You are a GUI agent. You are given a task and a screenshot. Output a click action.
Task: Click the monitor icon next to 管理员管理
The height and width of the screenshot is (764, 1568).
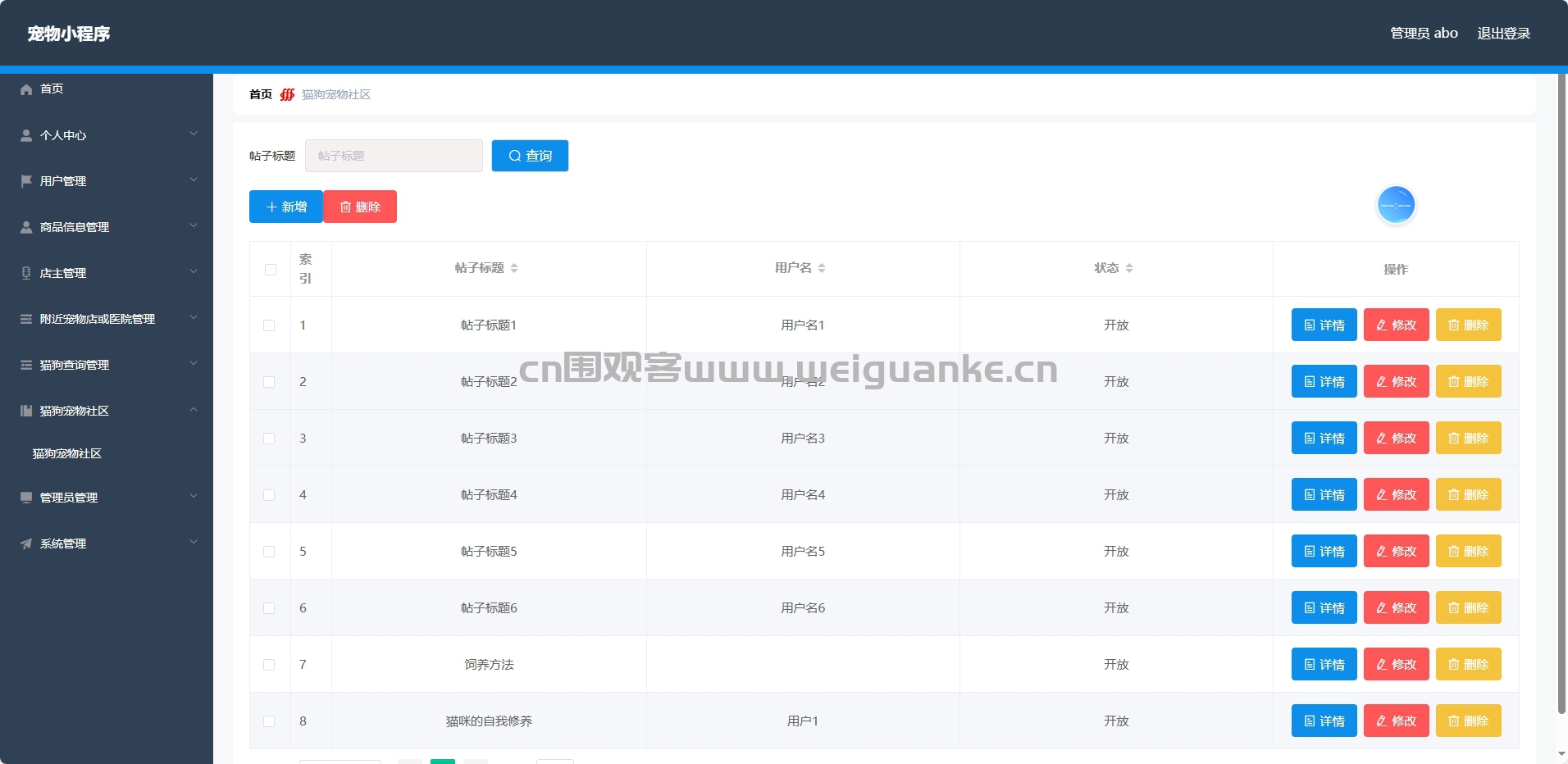[26, 498]
